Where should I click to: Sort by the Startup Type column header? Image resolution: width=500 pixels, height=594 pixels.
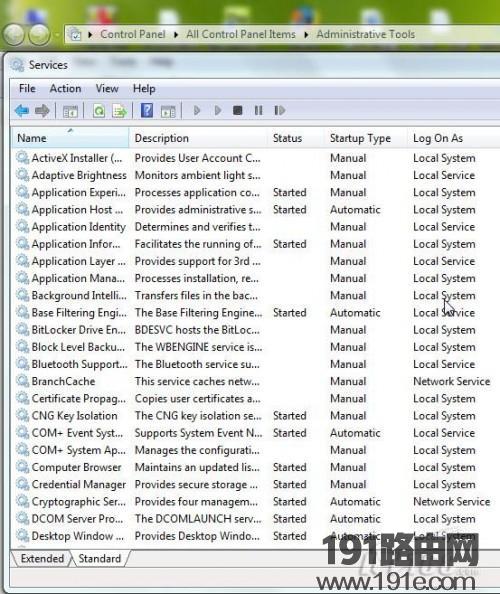[366, 138]
